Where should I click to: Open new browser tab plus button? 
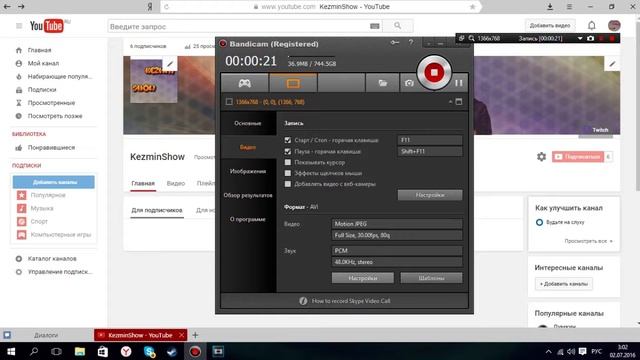point(195,335)
